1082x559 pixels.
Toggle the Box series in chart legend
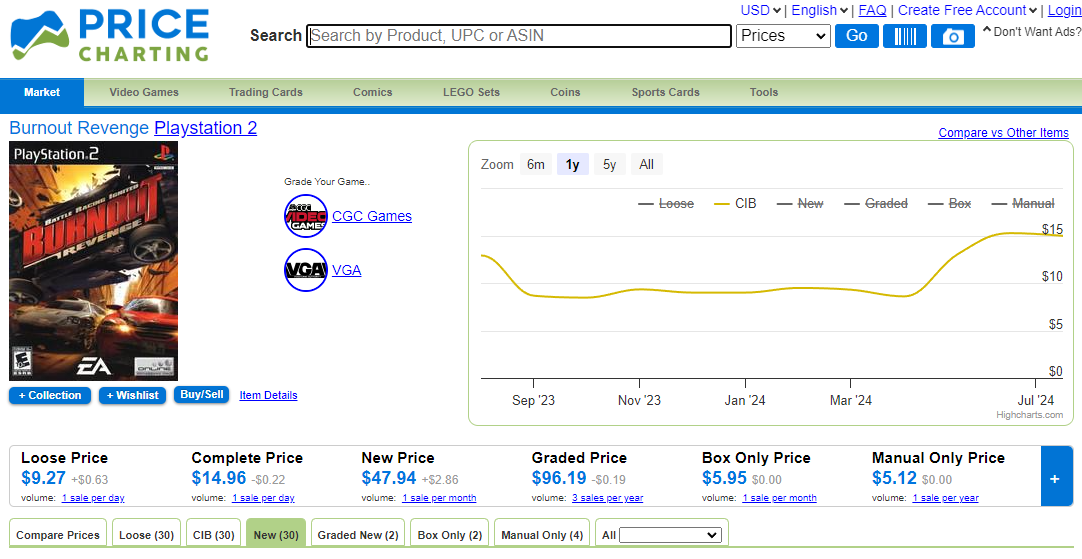point(950,204)
